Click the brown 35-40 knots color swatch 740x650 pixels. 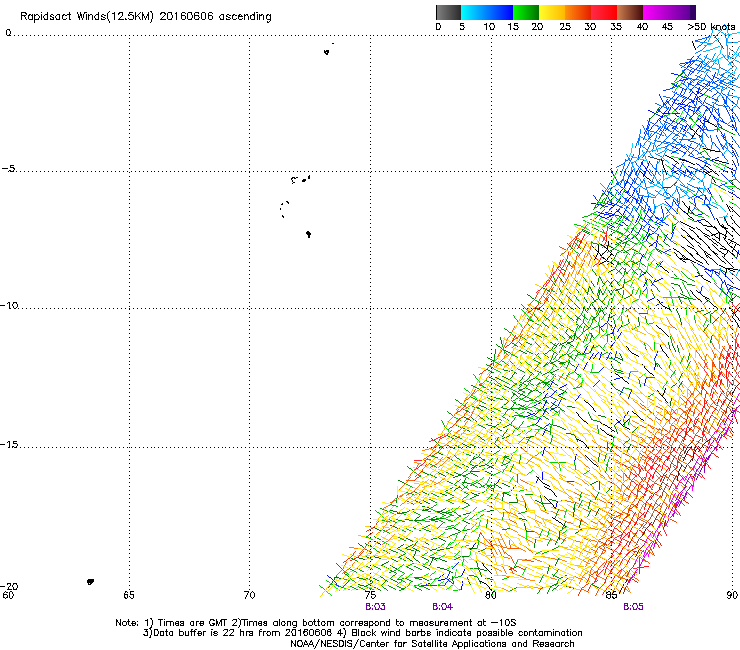(630, 12)
